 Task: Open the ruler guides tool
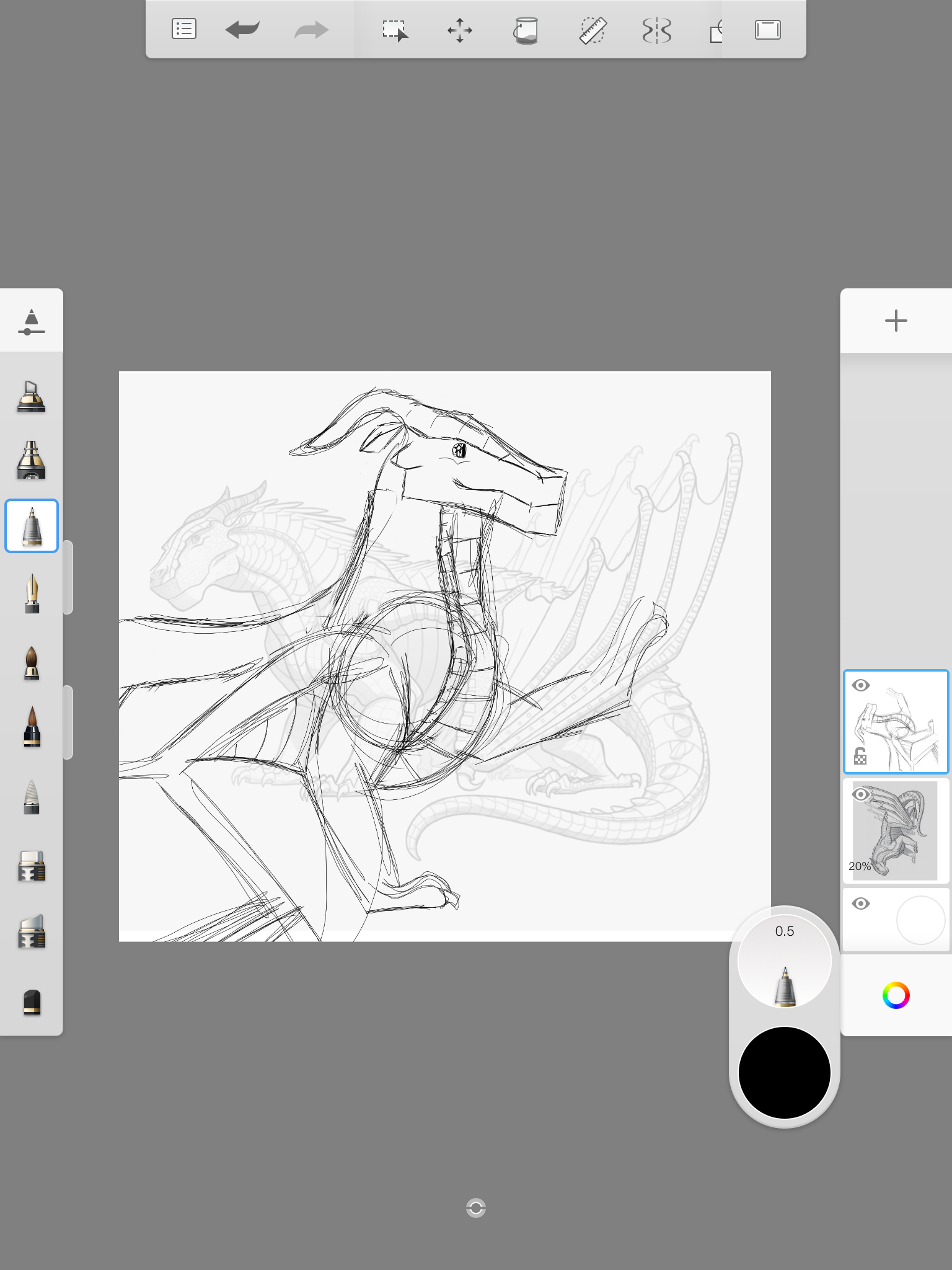click(593, 30)
